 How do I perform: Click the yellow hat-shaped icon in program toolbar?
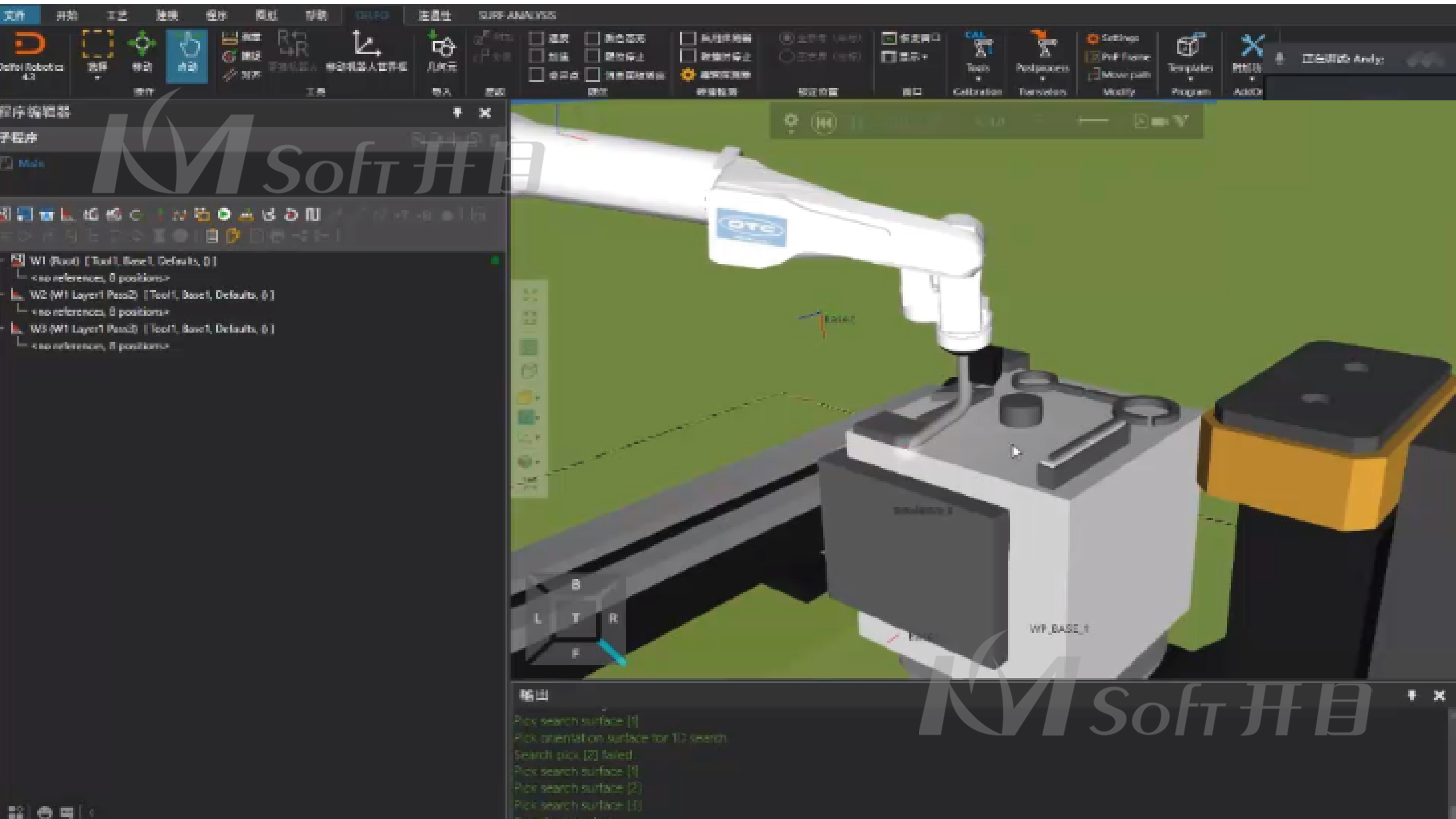(x=246, y=215)
